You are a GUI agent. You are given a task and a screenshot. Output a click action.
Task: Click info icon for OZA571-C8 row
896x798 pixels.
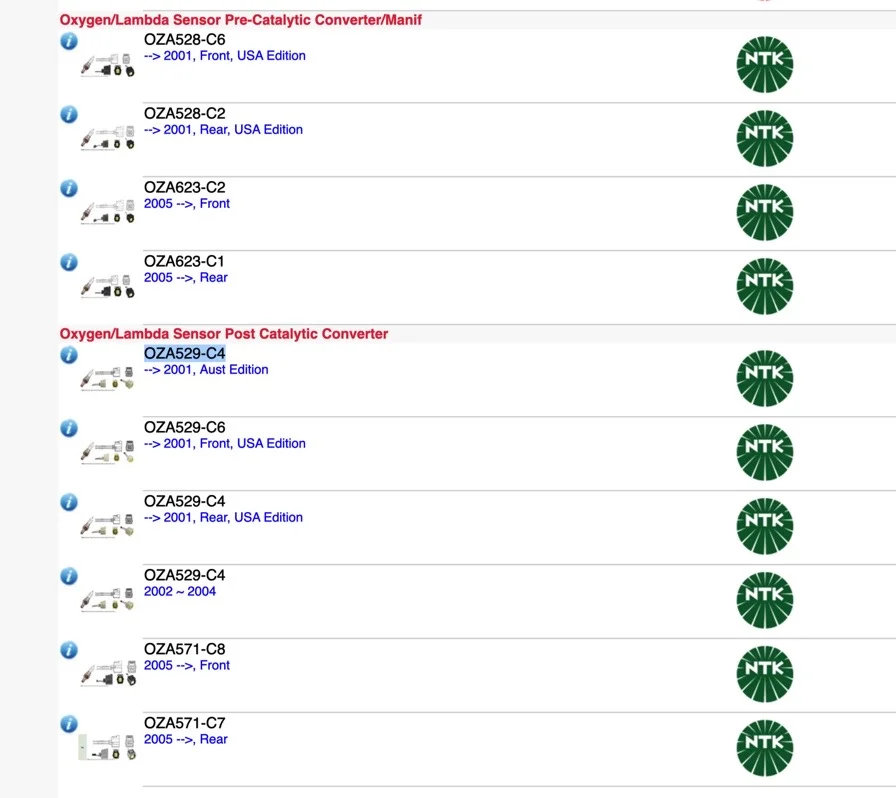click(x=69, y=650)
